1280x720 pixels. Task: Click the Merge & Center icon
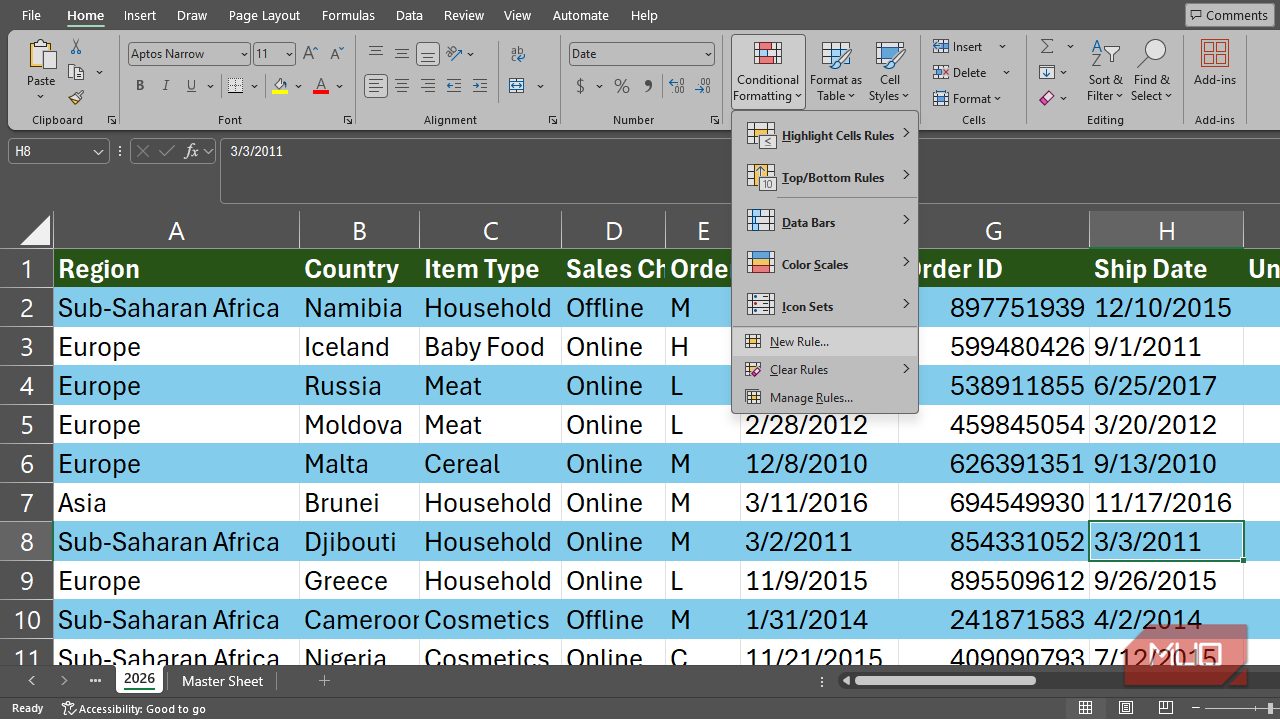(516, 86)
